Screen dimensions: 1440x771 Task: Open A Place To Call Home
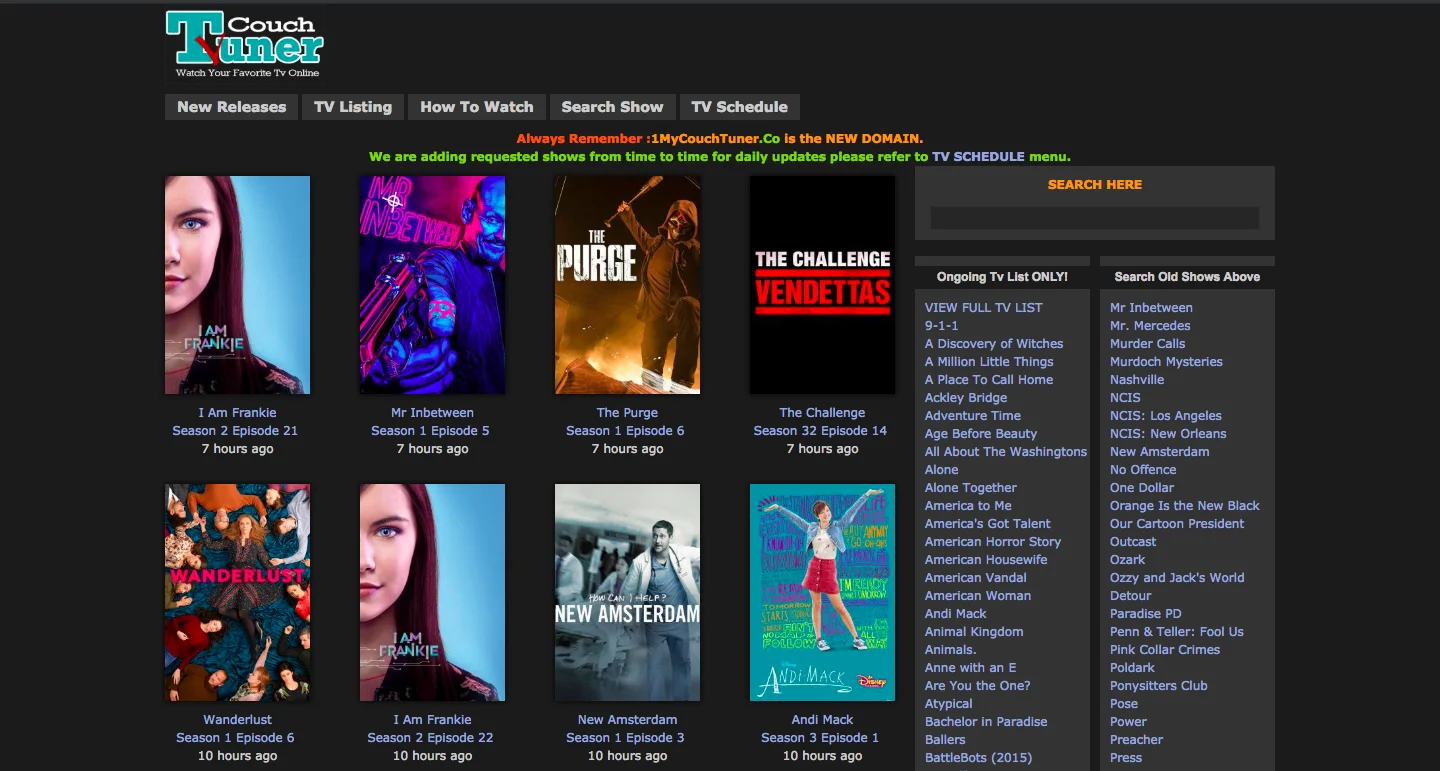989,380
